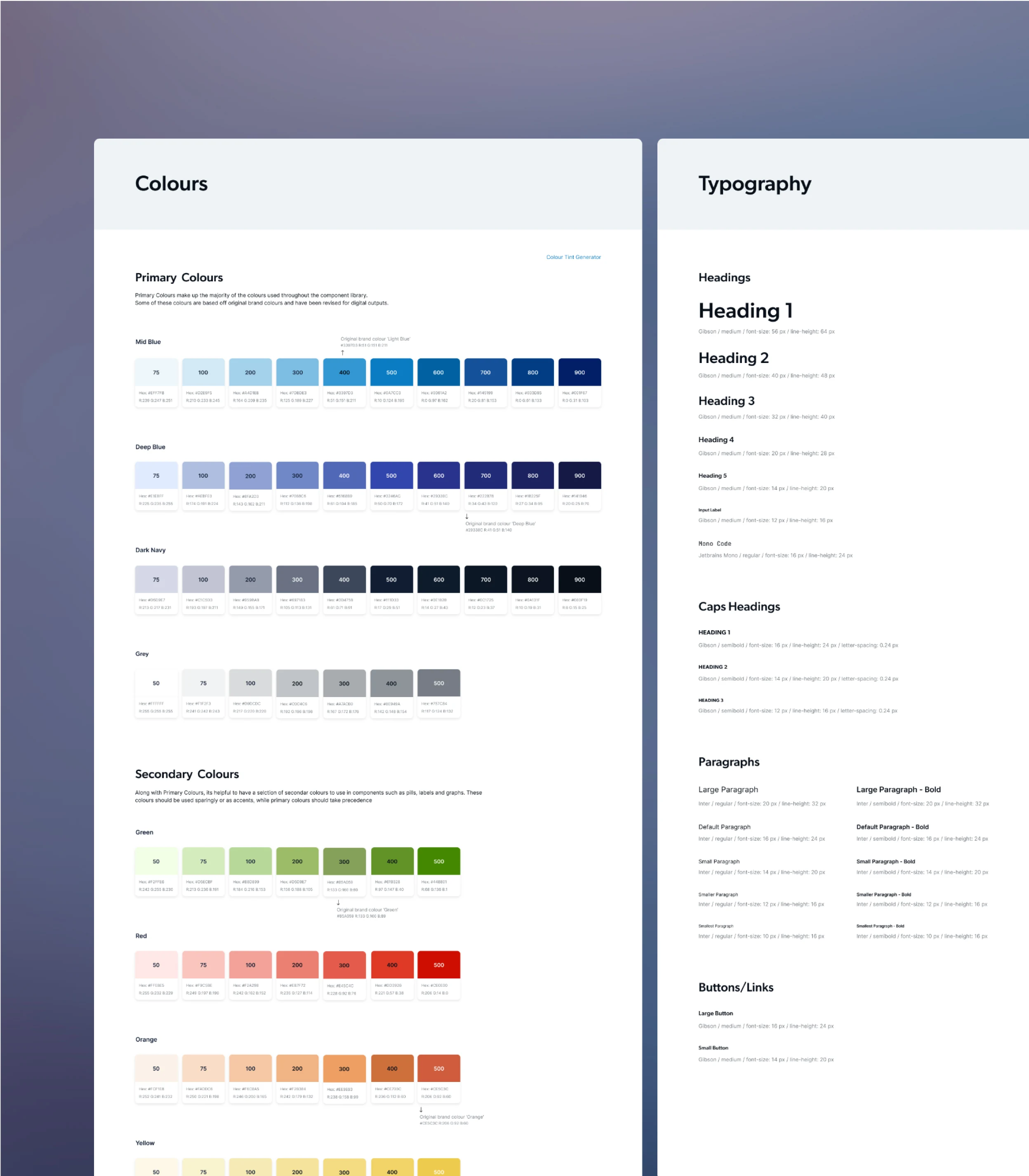The height and width of the screenshot is (1176, 1029).
Task: Click the Green 100 swatch
Action: pos(250,872)
